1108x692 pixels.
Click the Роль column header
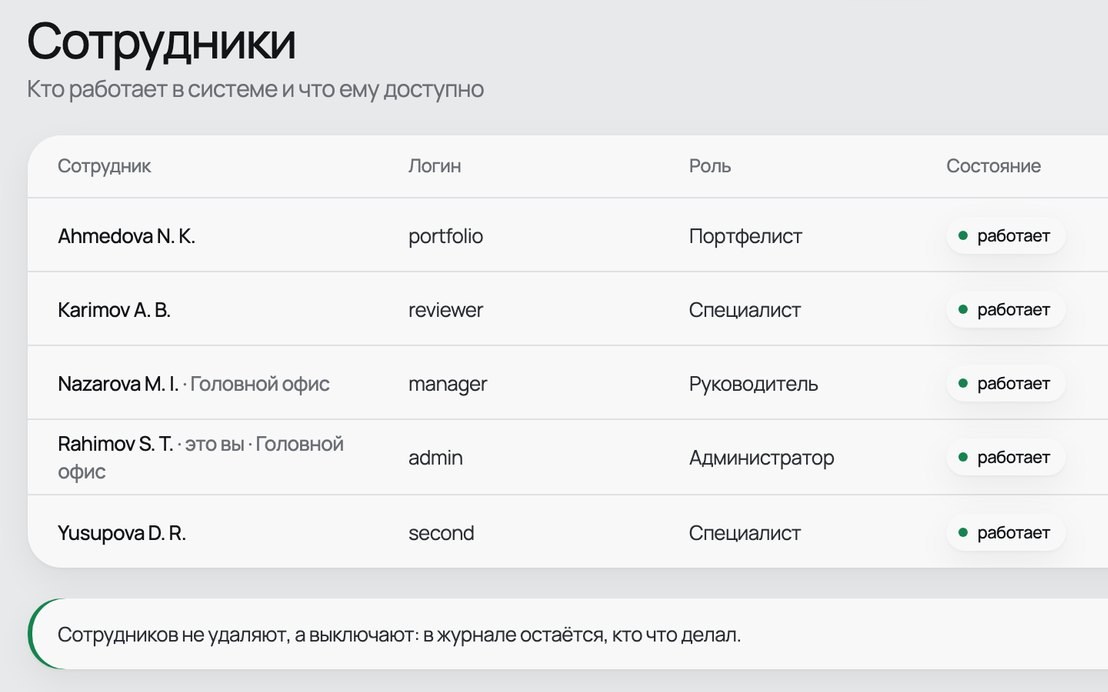point(710,166)
